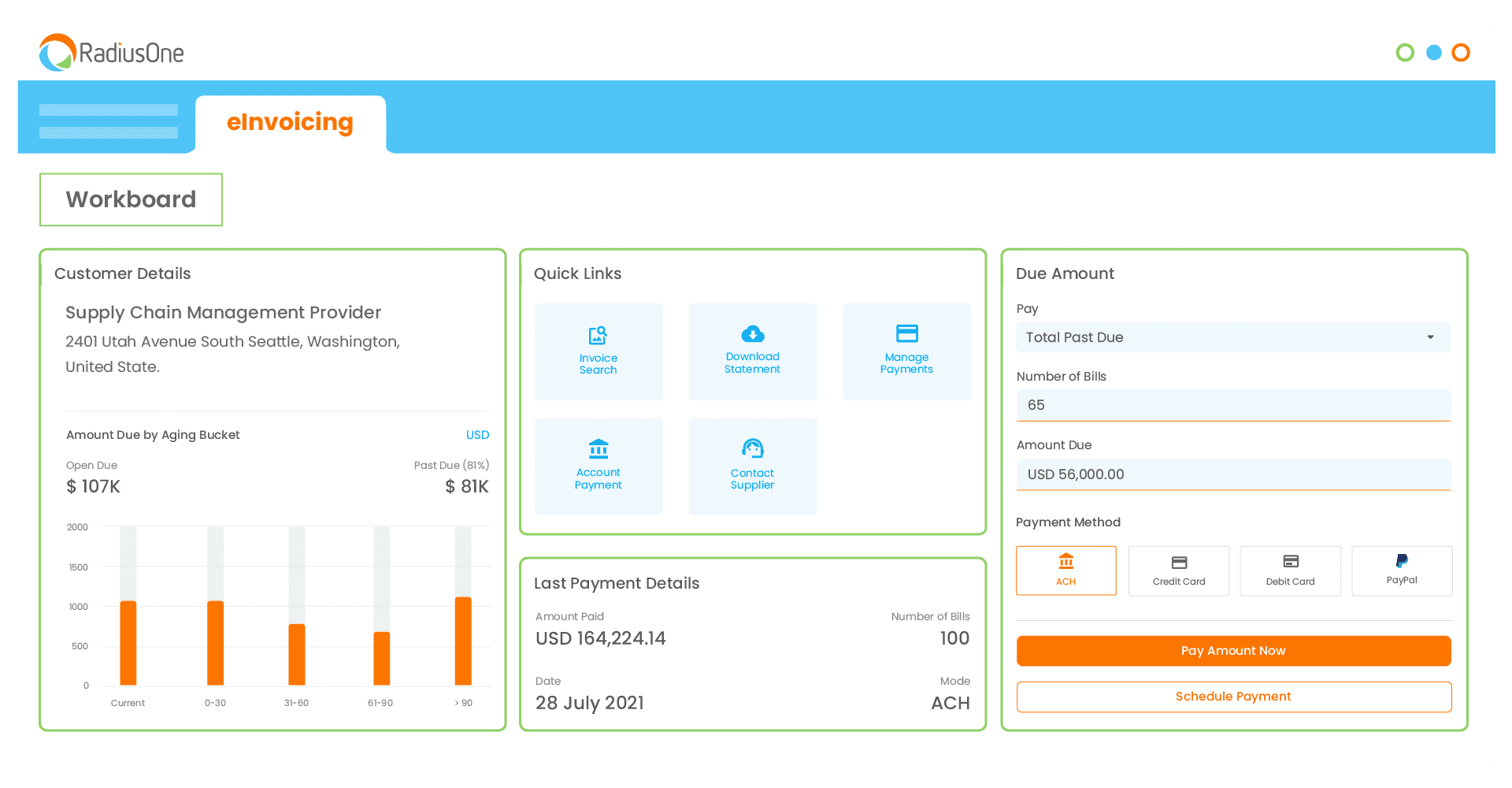1512x788 pixels.
Task: Click the USD currency selector
Action: coord(477,435)
